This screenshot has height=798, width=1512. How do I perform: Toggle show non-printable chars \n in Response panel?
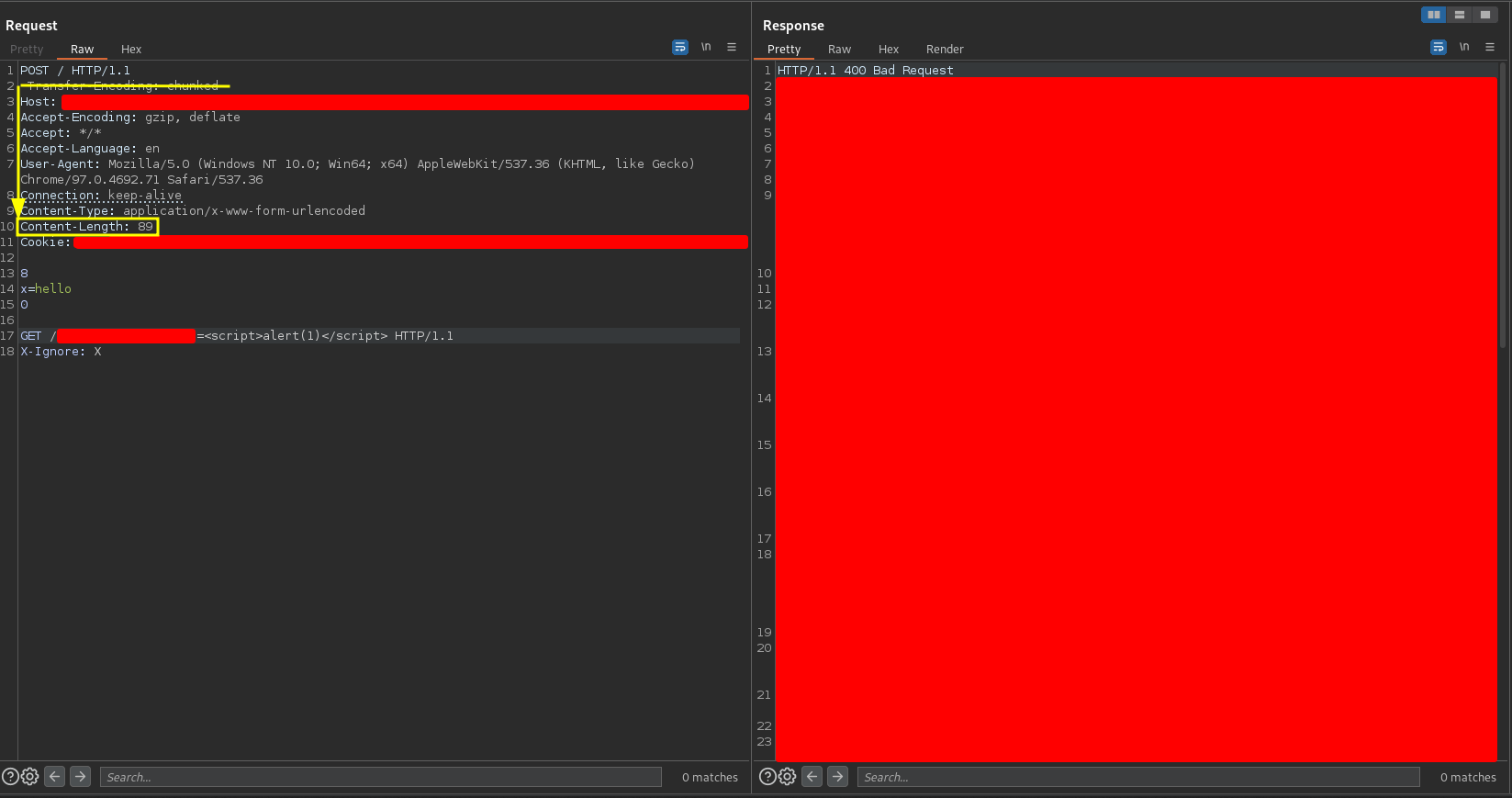1464,47
